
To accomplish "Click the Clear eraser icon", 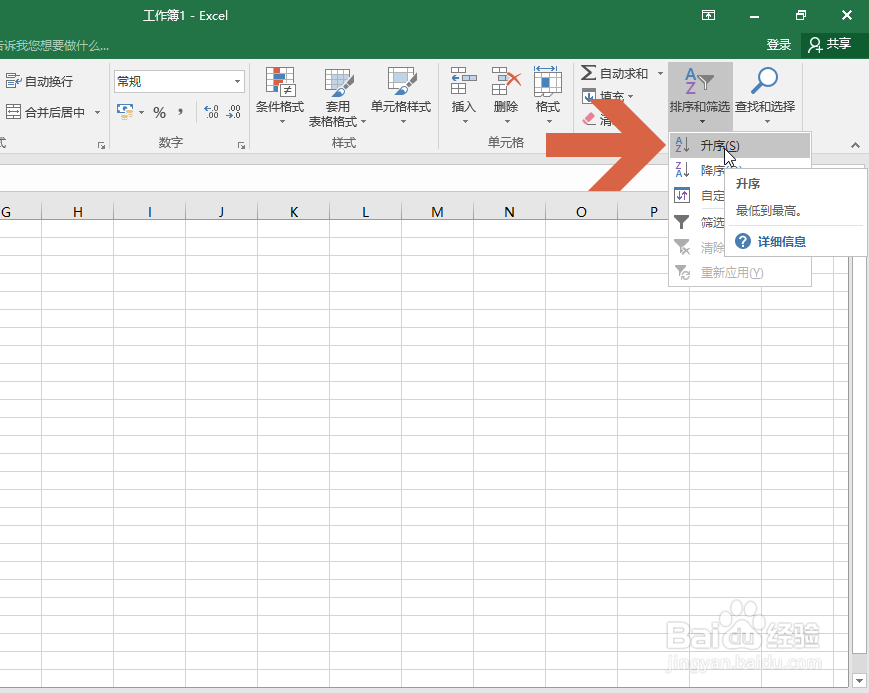I will pyautogui.click(x=589, y=119).
